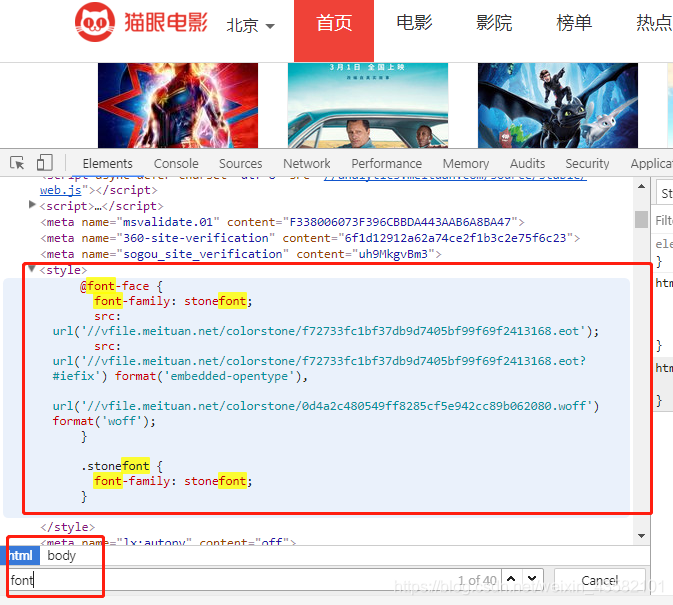Viewport: 673px width, 605px height.
Task: Switch to the Memory tab
Action: point(466,163)
